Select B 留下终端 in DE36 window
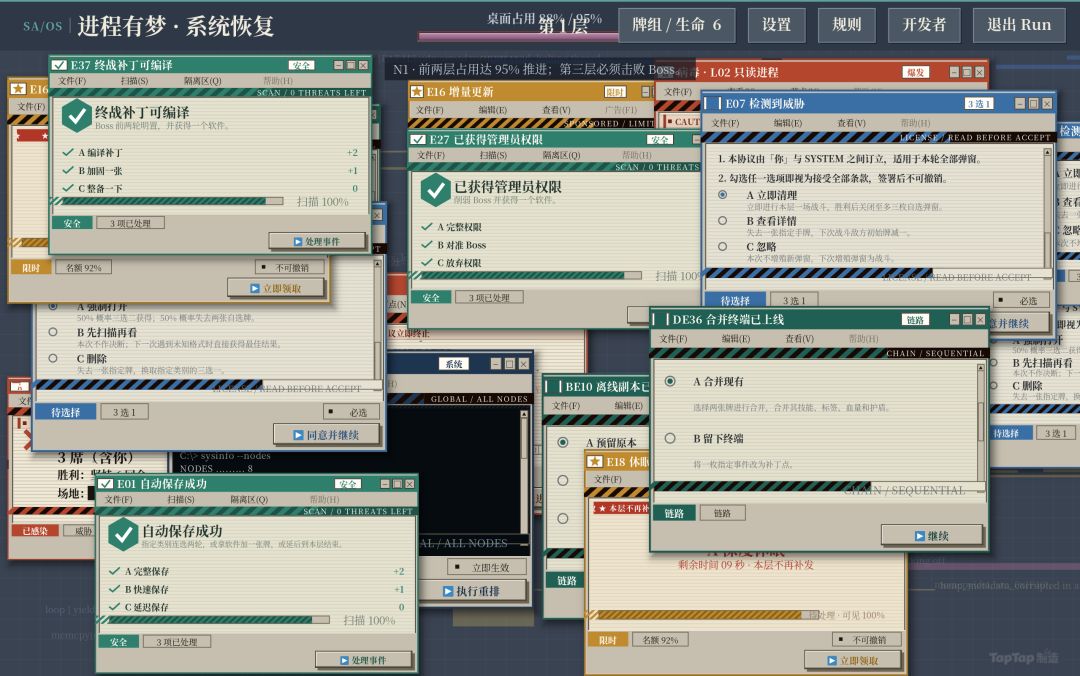Screen dimensions: 1080x676 669,438
